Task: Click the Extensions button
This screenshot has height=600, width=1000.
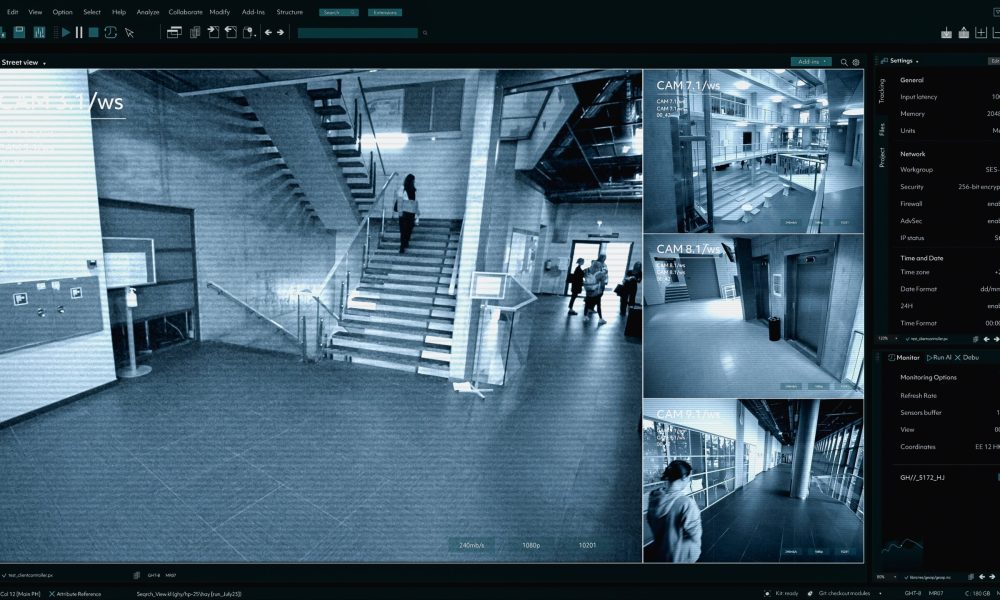Action: [x=384, y=12]
